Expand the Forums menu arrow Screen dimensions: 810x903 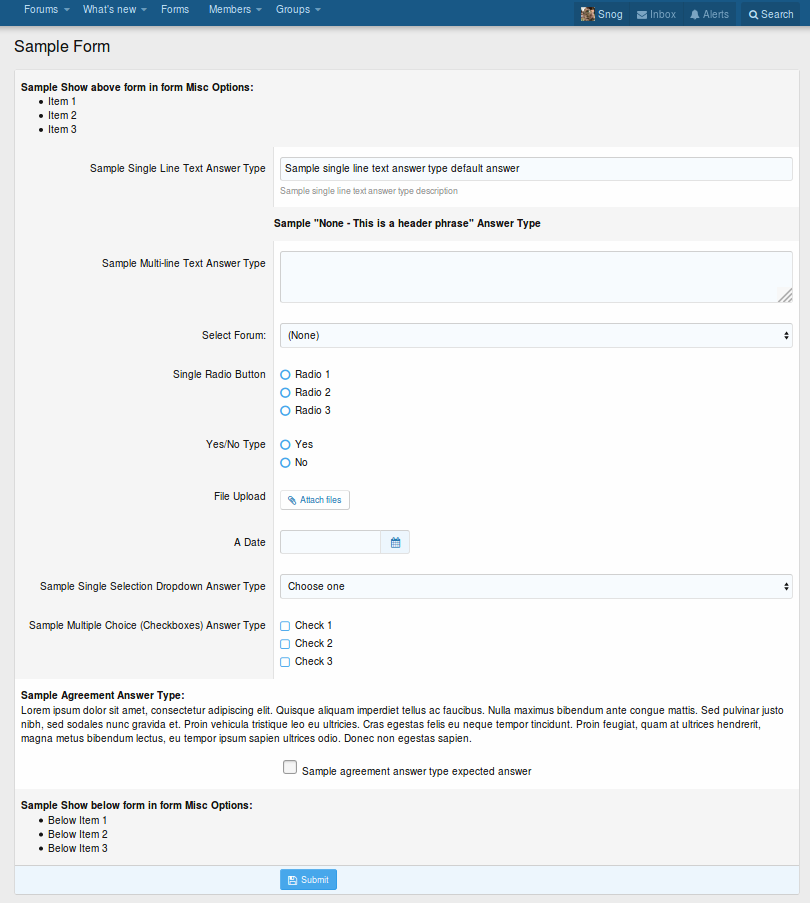tap(66, 10)
